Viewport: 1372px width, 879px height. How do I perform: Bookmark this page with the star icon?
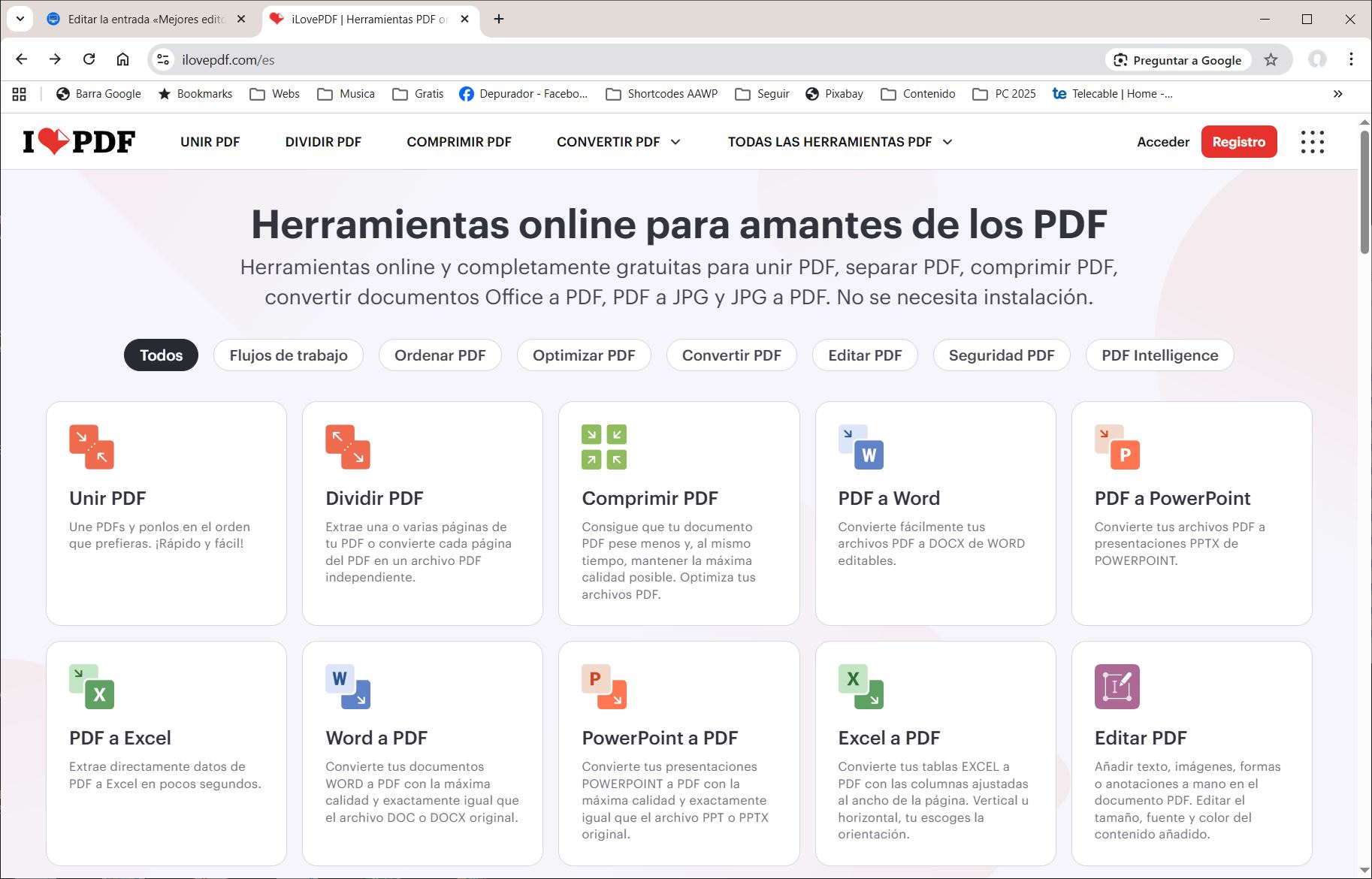pos(1271,60)
